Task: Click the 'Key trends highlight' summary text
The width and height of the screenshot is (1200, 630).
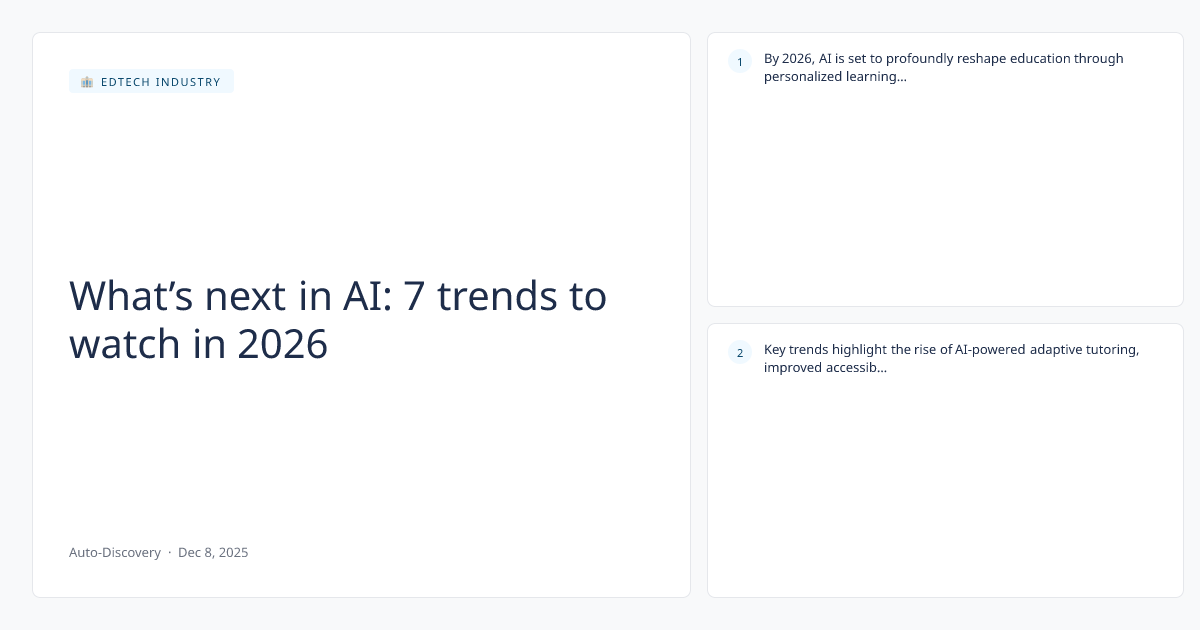Action: [x=951, y=349]
